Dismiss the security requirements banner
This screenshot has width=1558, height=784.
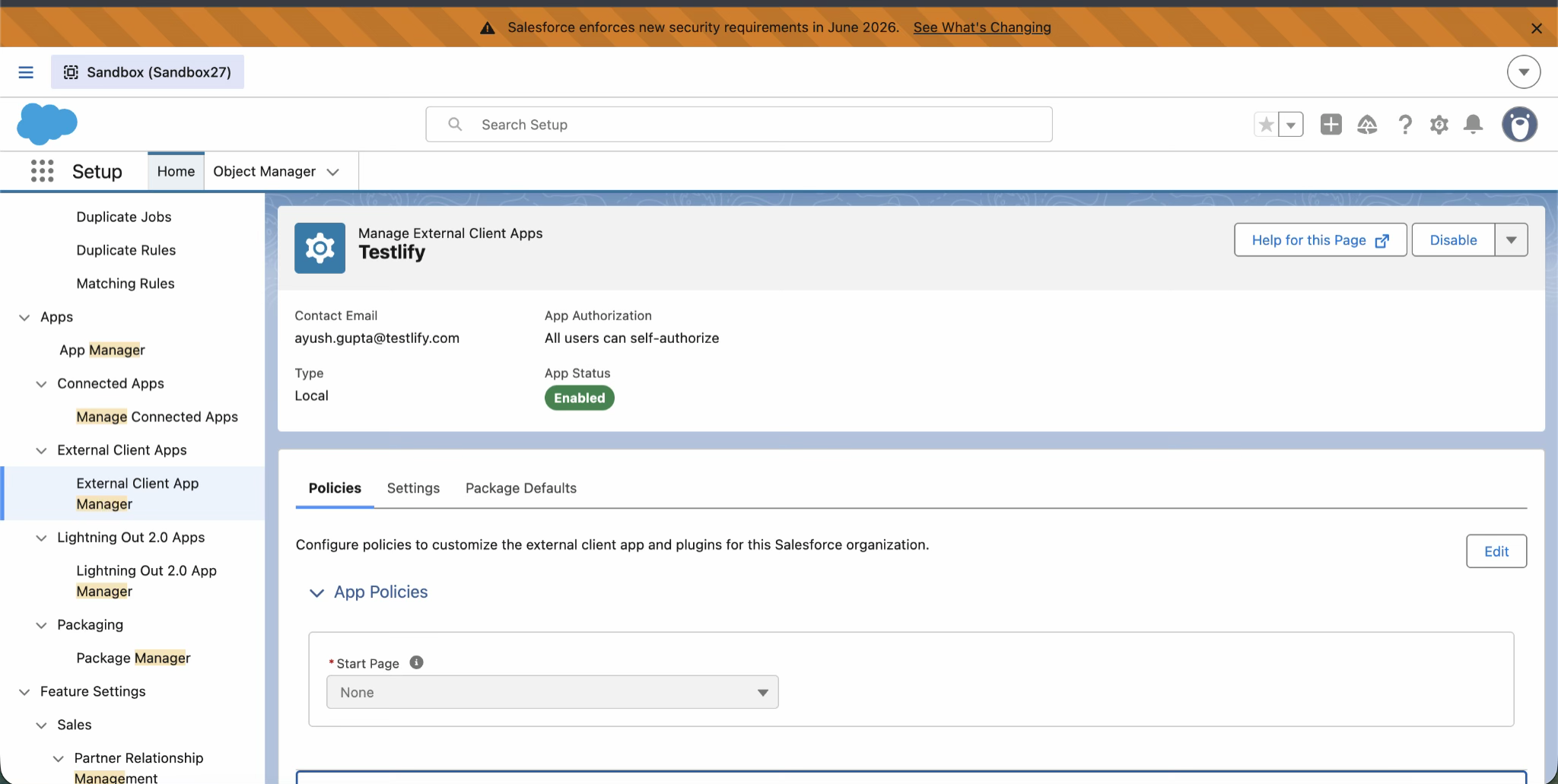(1537, 28)
